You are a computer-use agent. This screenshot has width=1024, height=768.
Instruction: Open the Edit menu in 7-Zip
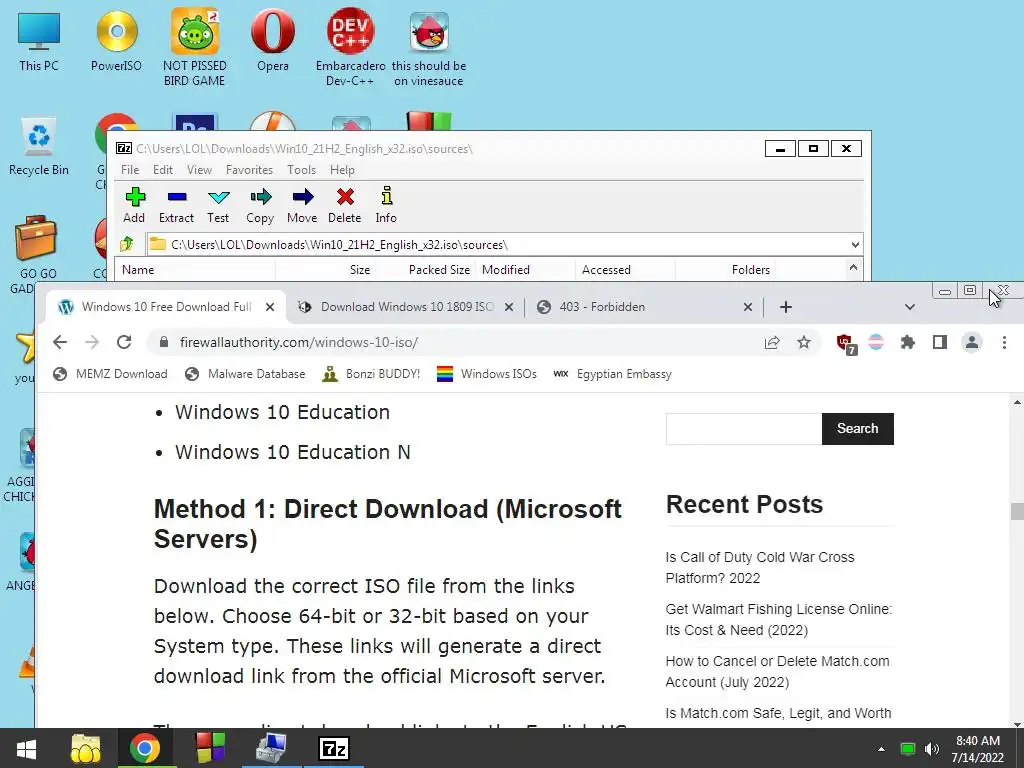163,170
